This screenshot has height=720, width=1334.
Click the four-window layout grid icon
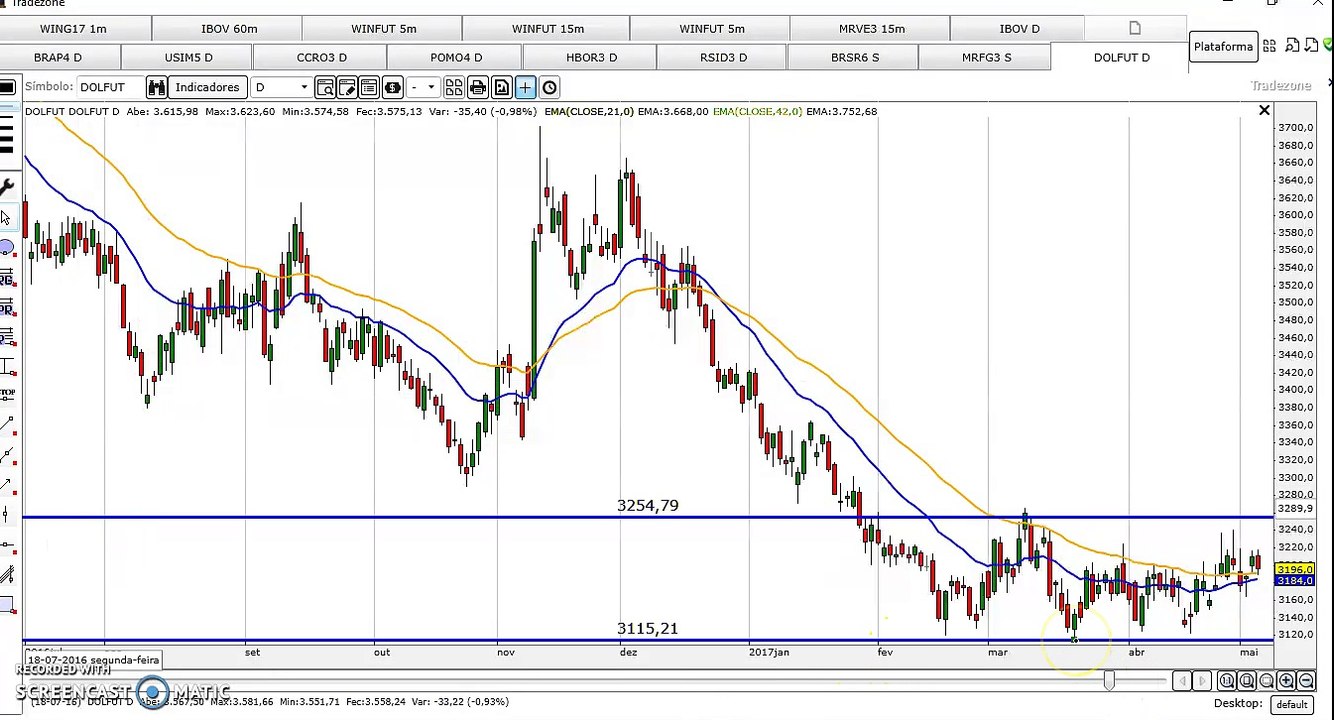click(x=454, y=87)
